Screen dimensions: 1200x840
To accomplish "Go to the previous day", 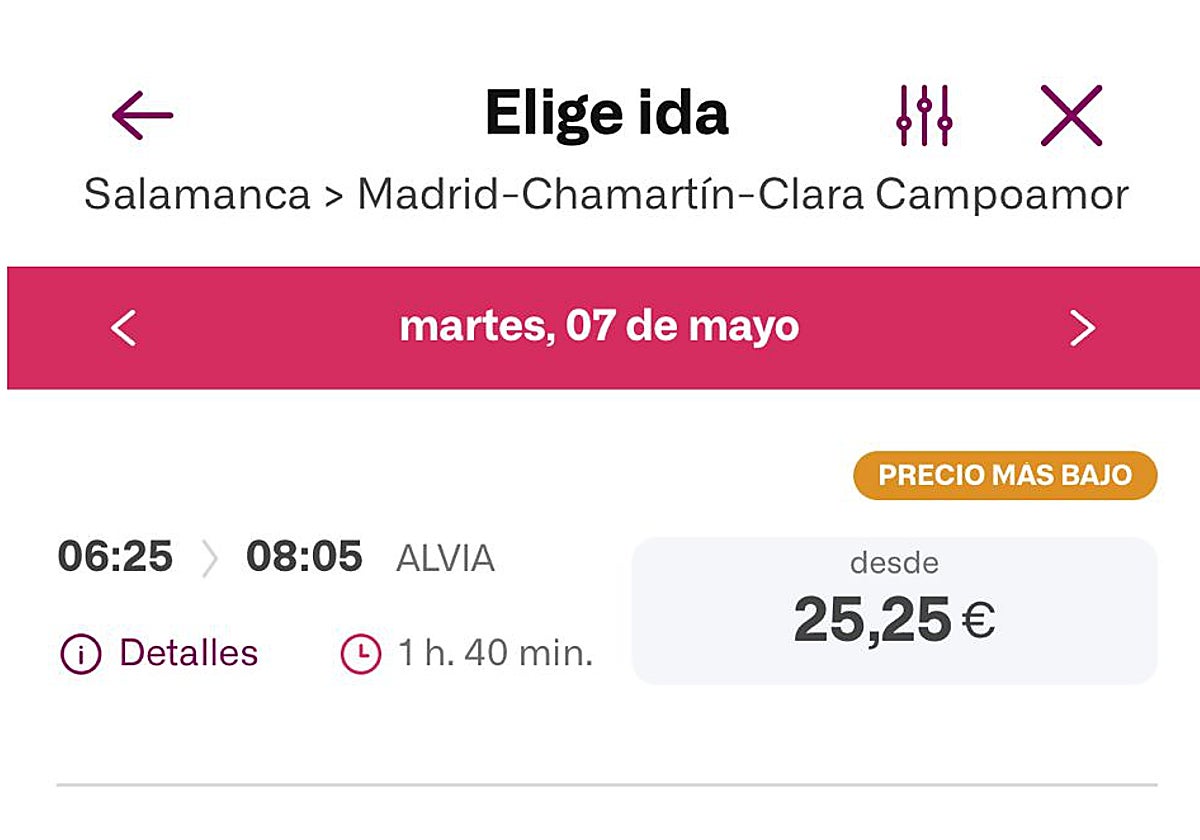I will click(123, 328).
